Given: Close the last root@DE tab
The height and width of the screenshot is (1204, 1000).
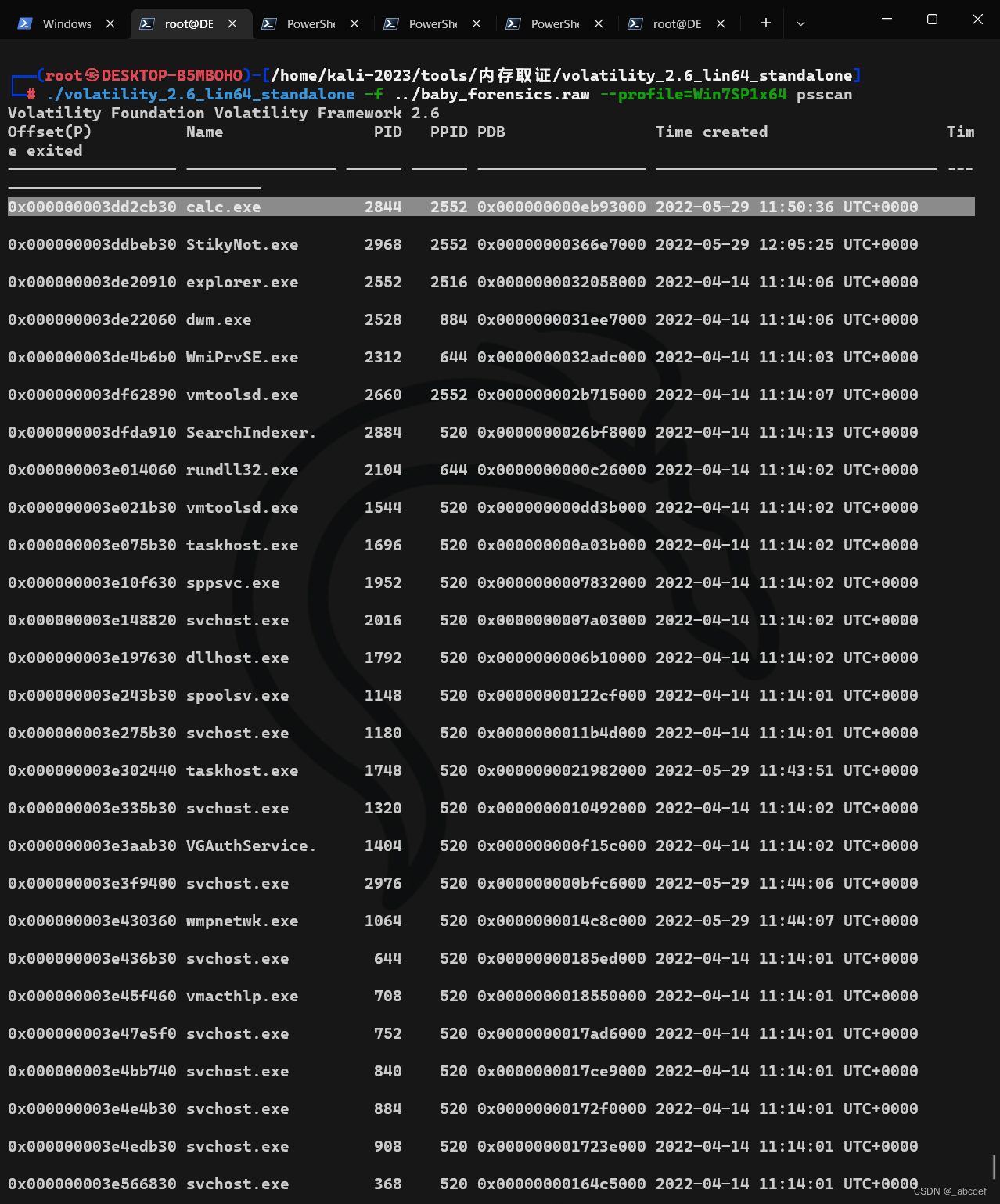Looking at the screenshot, I should (721, 23).
